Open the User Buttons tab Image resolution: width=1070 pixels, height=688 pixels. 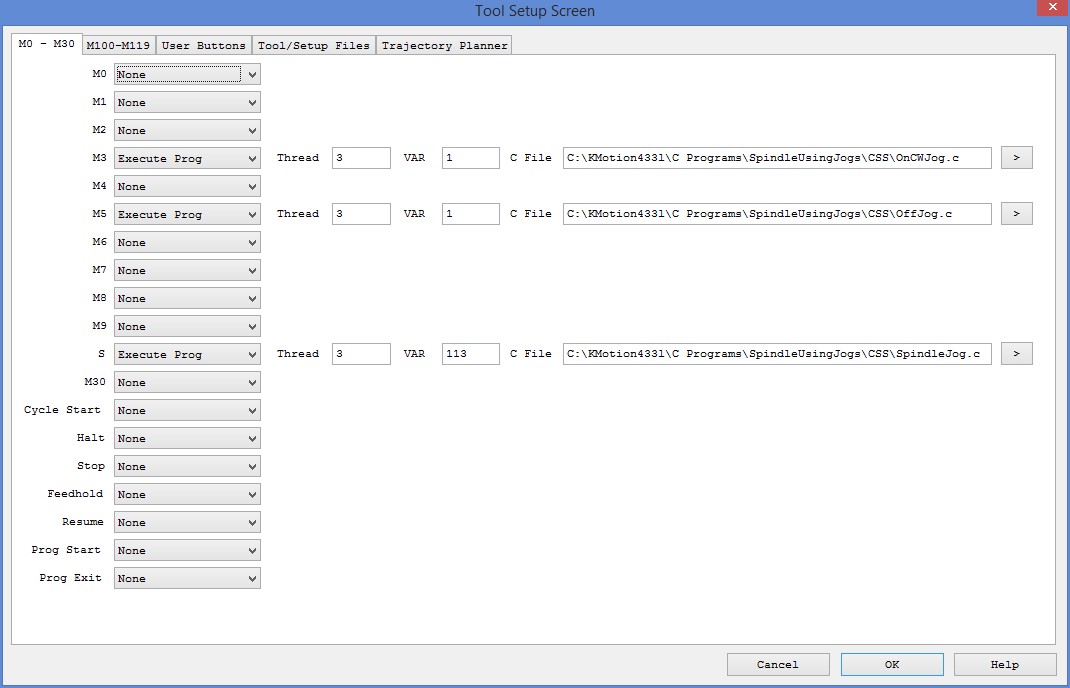click(x=203, y=45)
